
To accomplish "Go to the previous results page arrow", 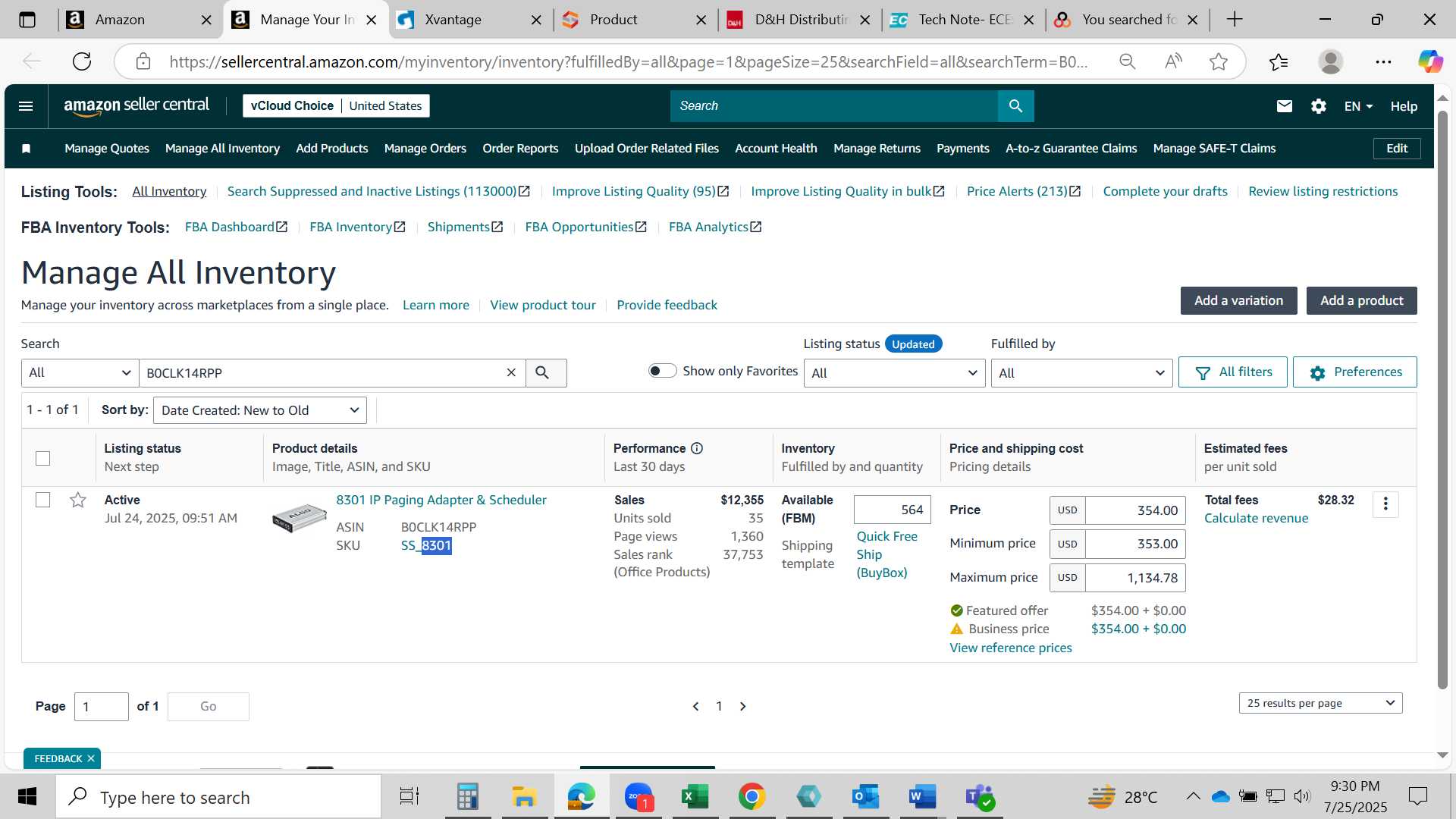I will [x=695, y=706].
